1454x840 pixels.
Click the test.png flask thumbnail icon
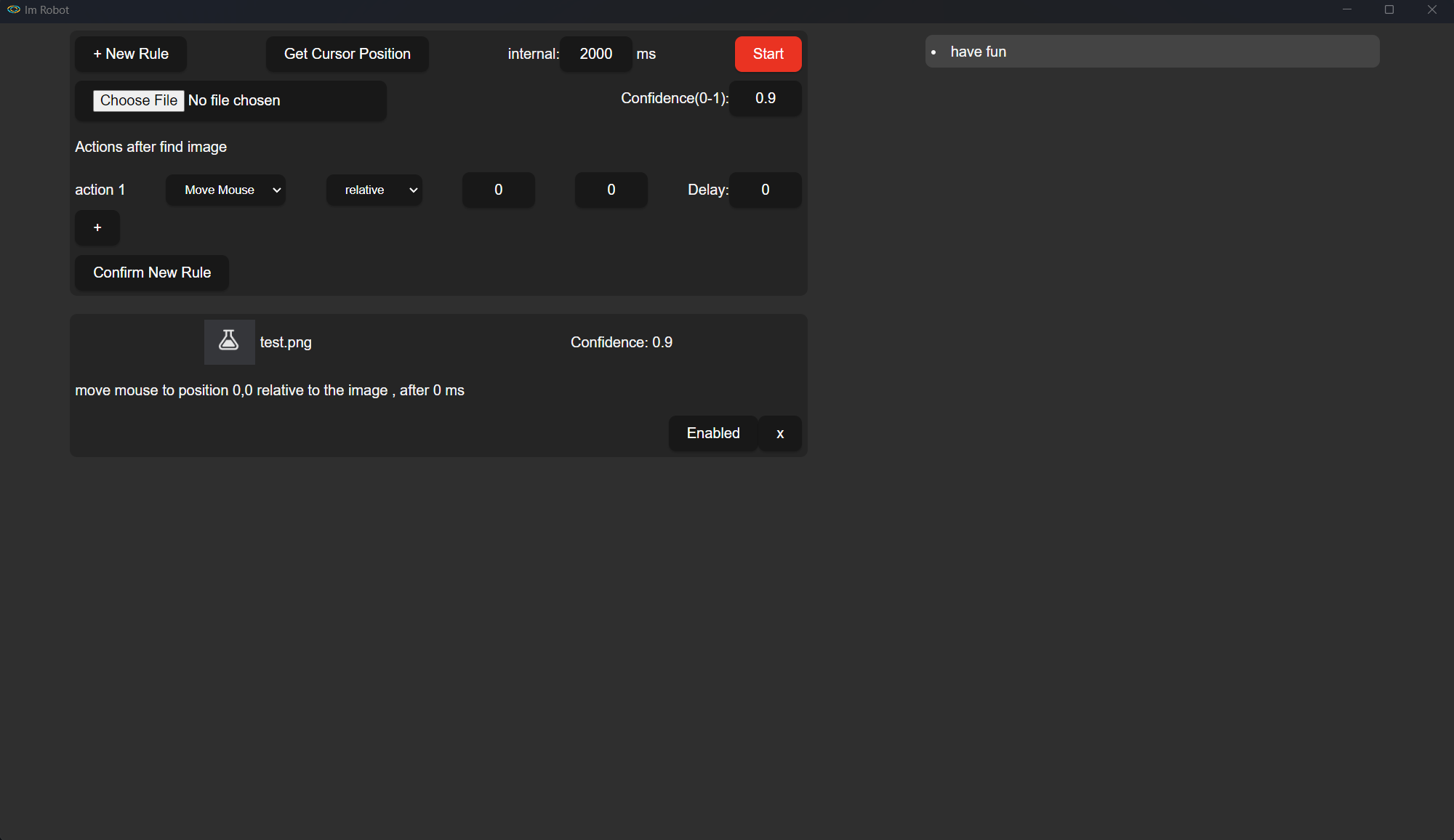(x=229, y=342)
